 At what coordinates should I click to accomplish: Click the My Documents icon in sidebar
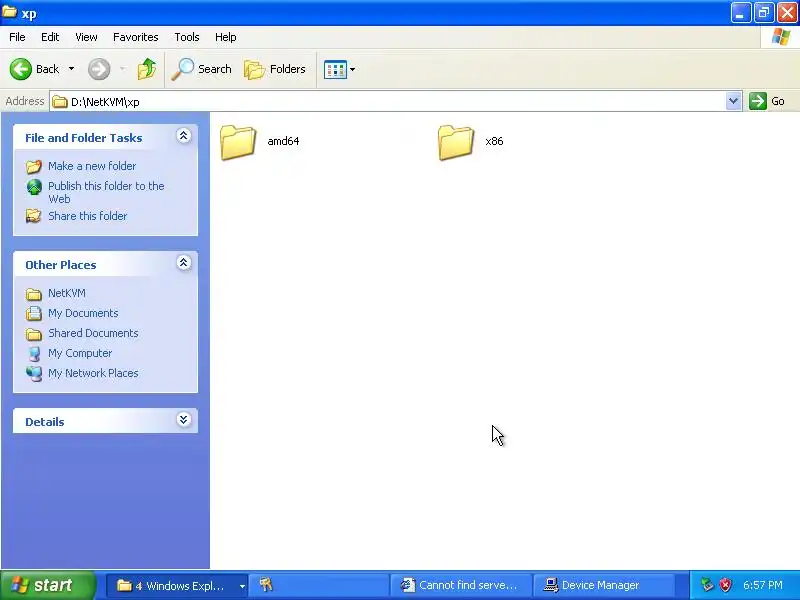(34, 313)
